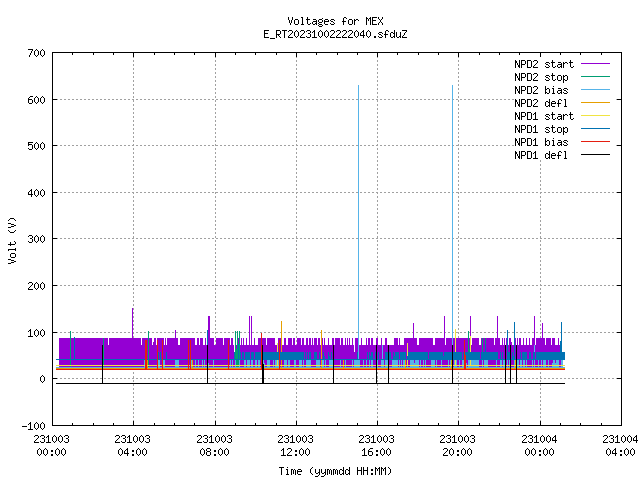This screenshot has width=640, height=480.
Task: Click the purple 150 V spike at 04:00
Action: (x=133, y=322)
